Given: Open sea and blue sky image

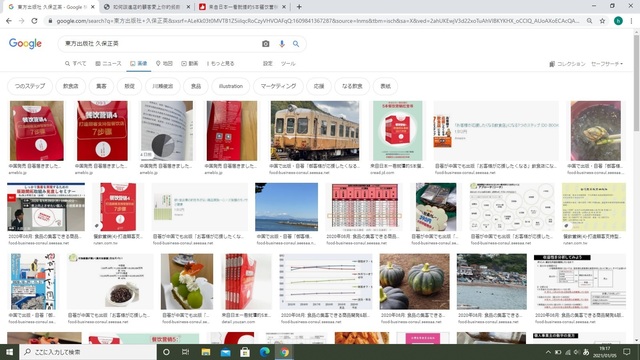Looking at the screenshot, I should coord(286,207).
